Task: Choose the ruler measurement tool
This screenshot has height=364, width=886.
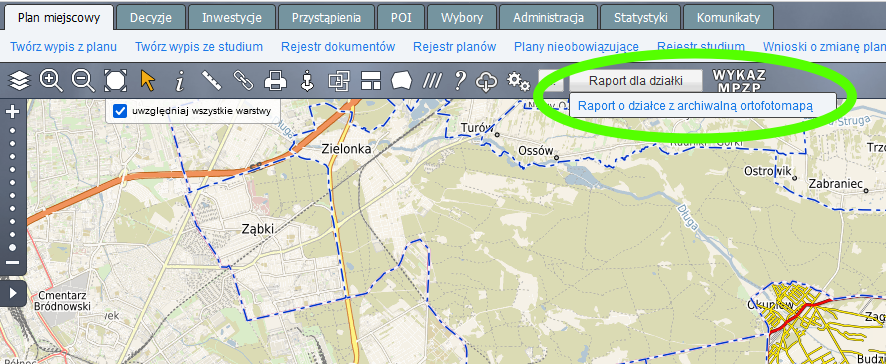Action: (212, 81)
